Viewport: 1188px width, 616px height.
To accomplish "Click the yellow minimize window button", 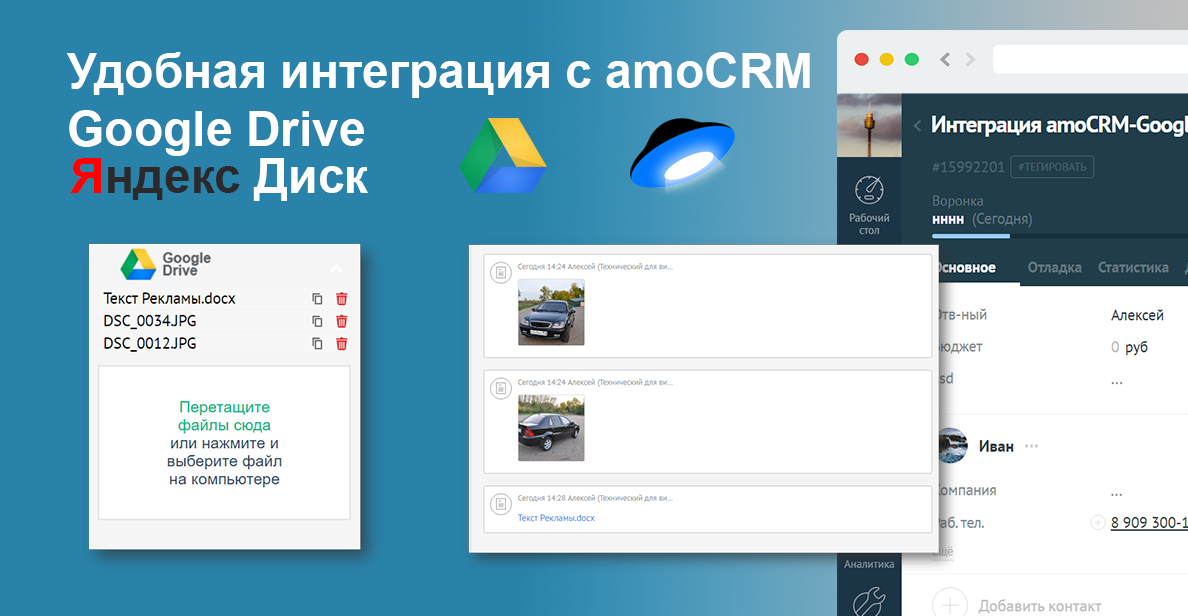I will 886,59.
